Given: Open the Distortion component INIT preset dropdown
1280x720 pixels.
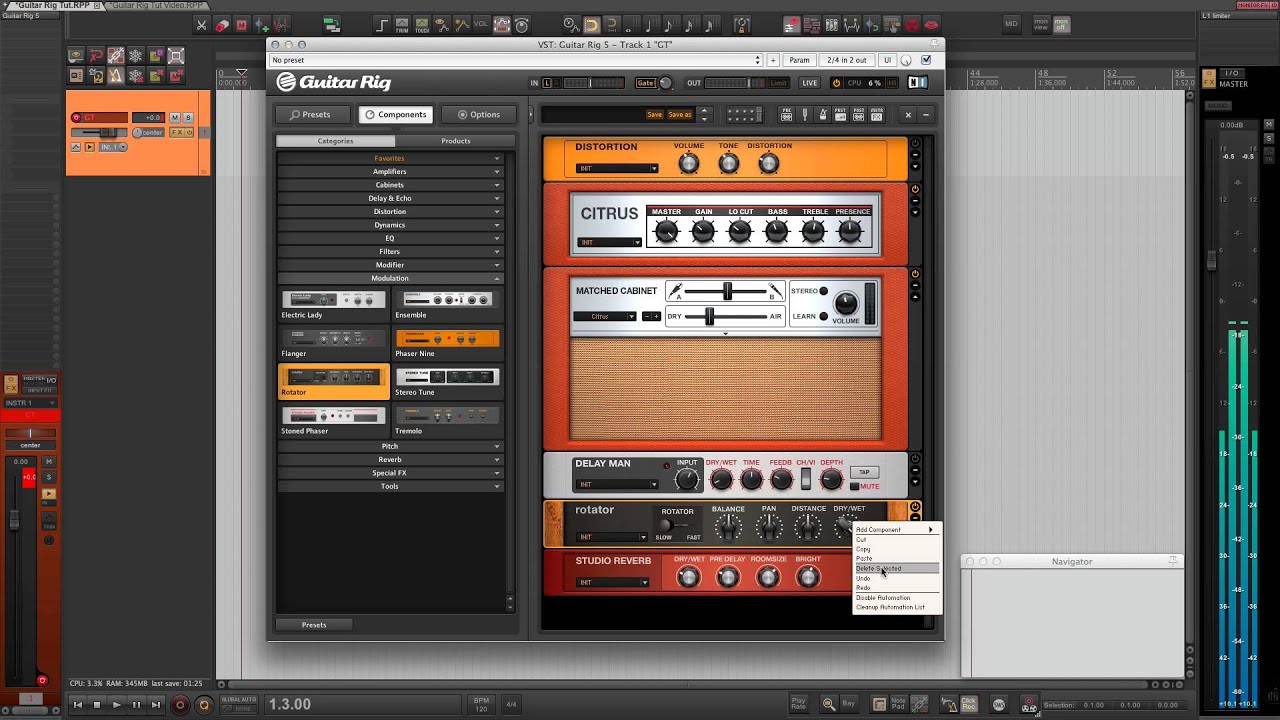Looking at the screenshot, I should click(x=617, y=168).
